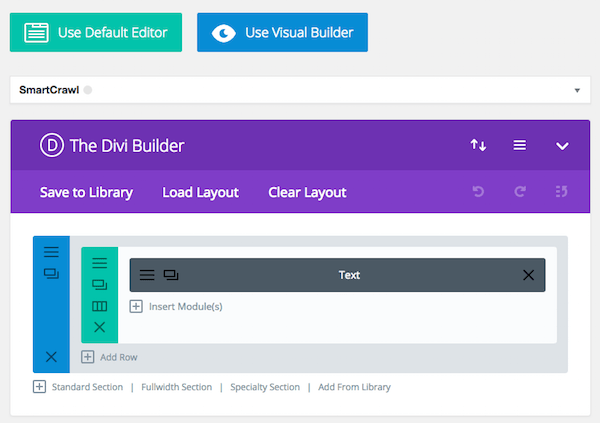Click the Insert Module(s) plus icon
Viewport: 600px width, 423px height.
[x=136, y=306]
